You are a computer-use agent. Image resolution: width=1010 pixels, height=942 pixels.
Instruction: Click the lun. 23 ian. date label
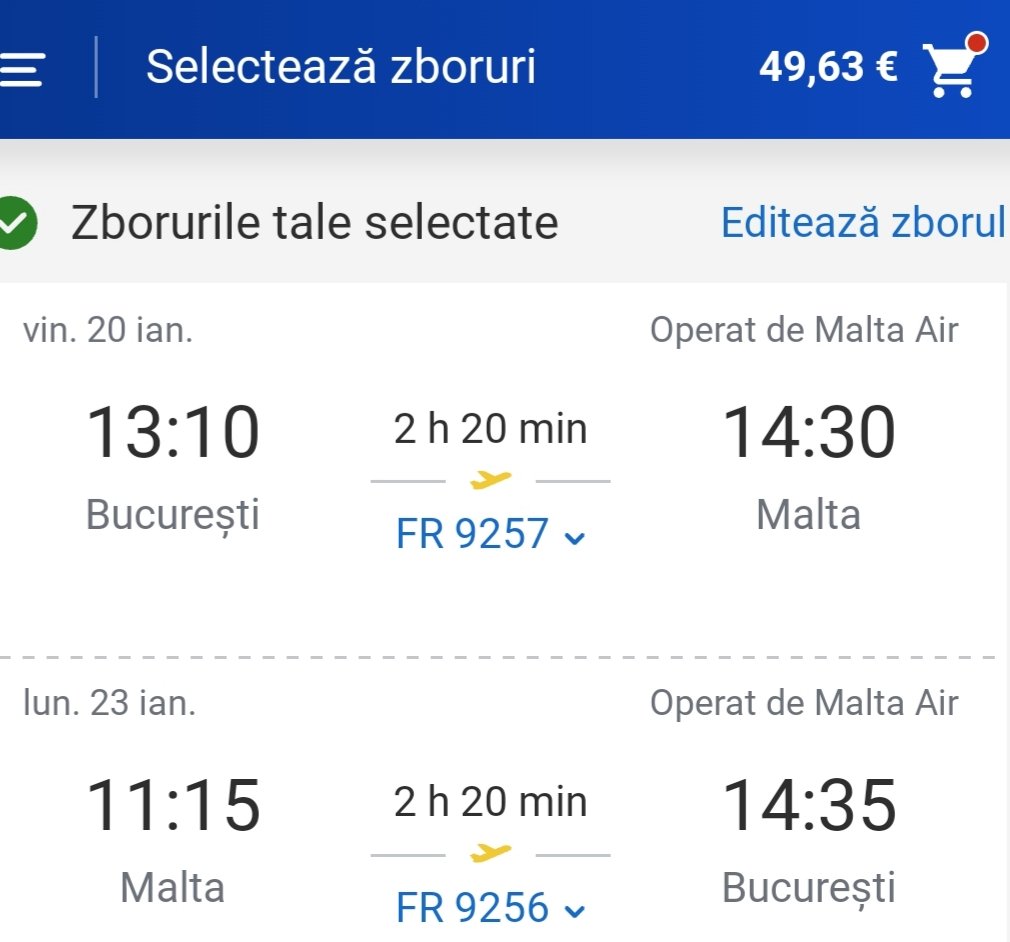(x=110, y=703)
